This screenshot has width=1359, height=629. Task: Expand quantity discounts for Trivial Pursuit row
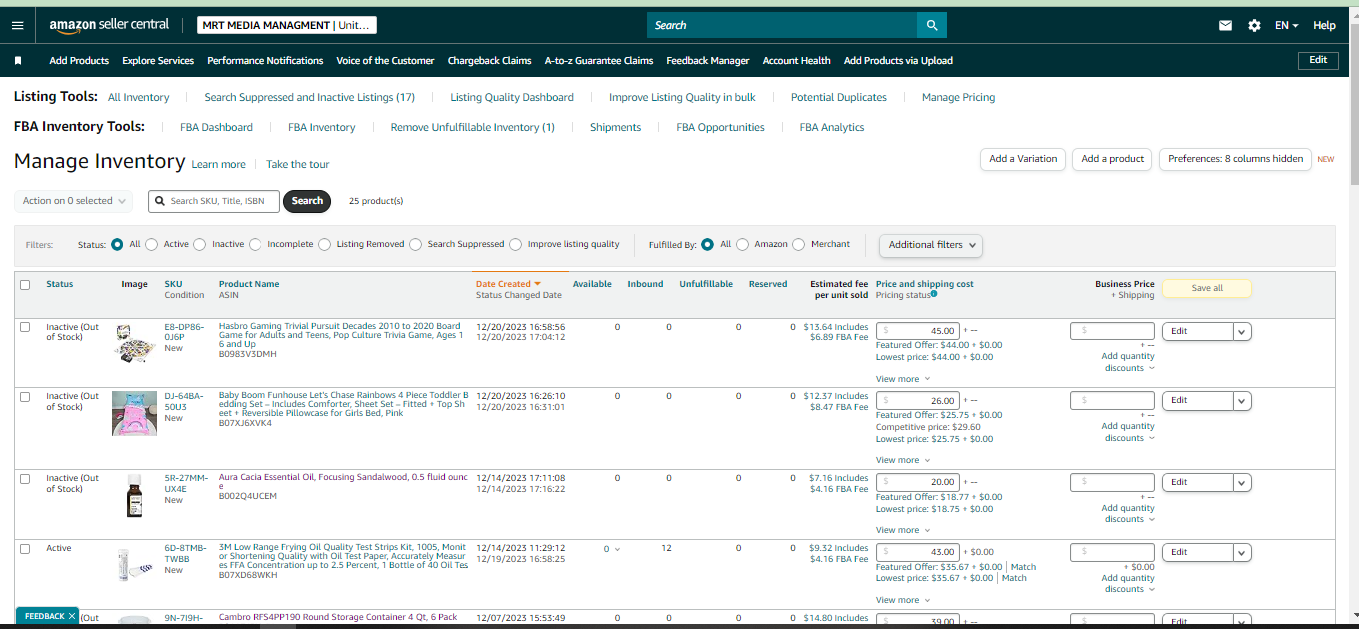[x=1129, y=362]
